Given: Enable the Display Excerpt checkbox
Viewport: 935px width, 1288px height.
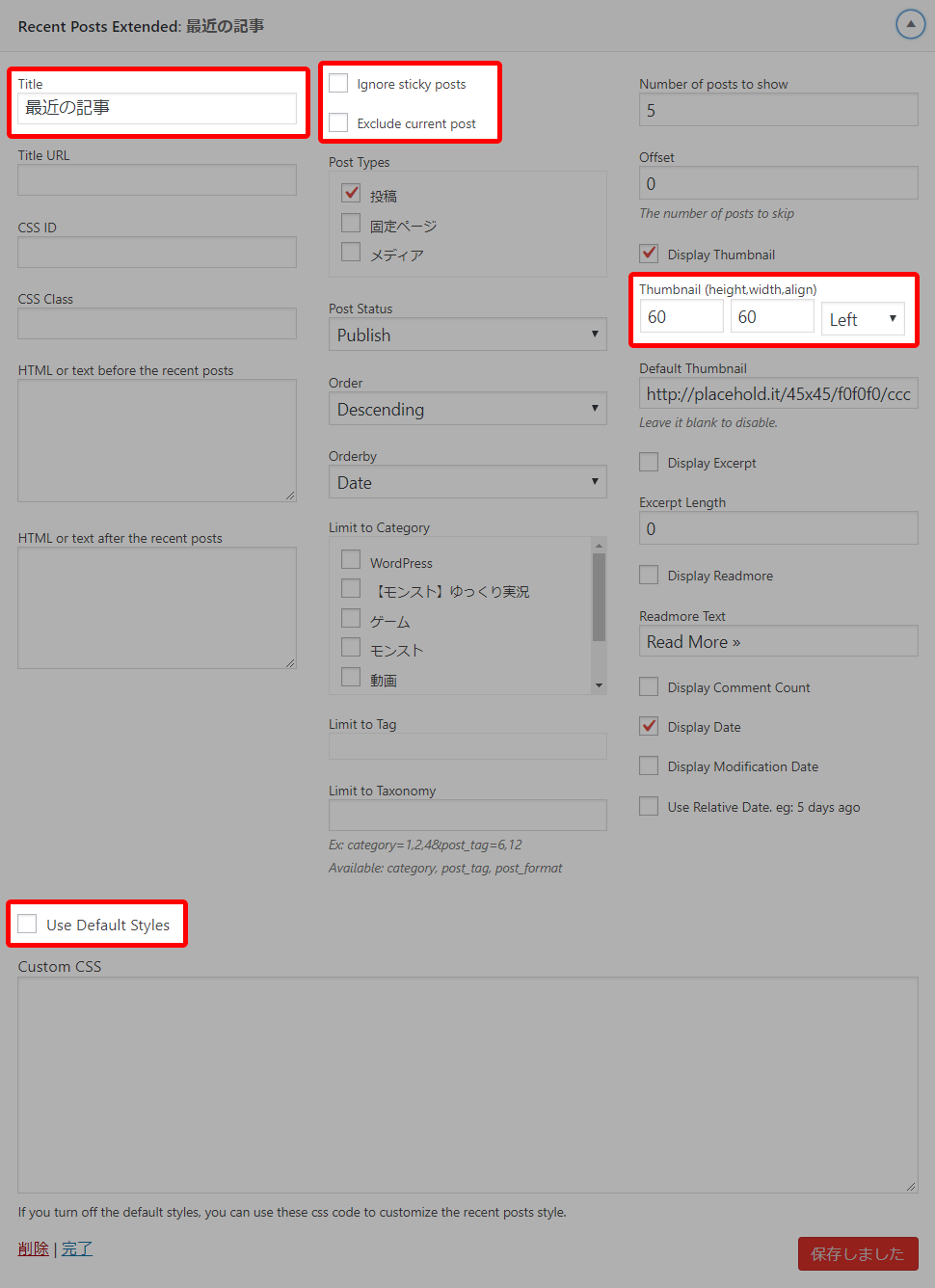Looking at the screenshot, I should tap(649, 462).
